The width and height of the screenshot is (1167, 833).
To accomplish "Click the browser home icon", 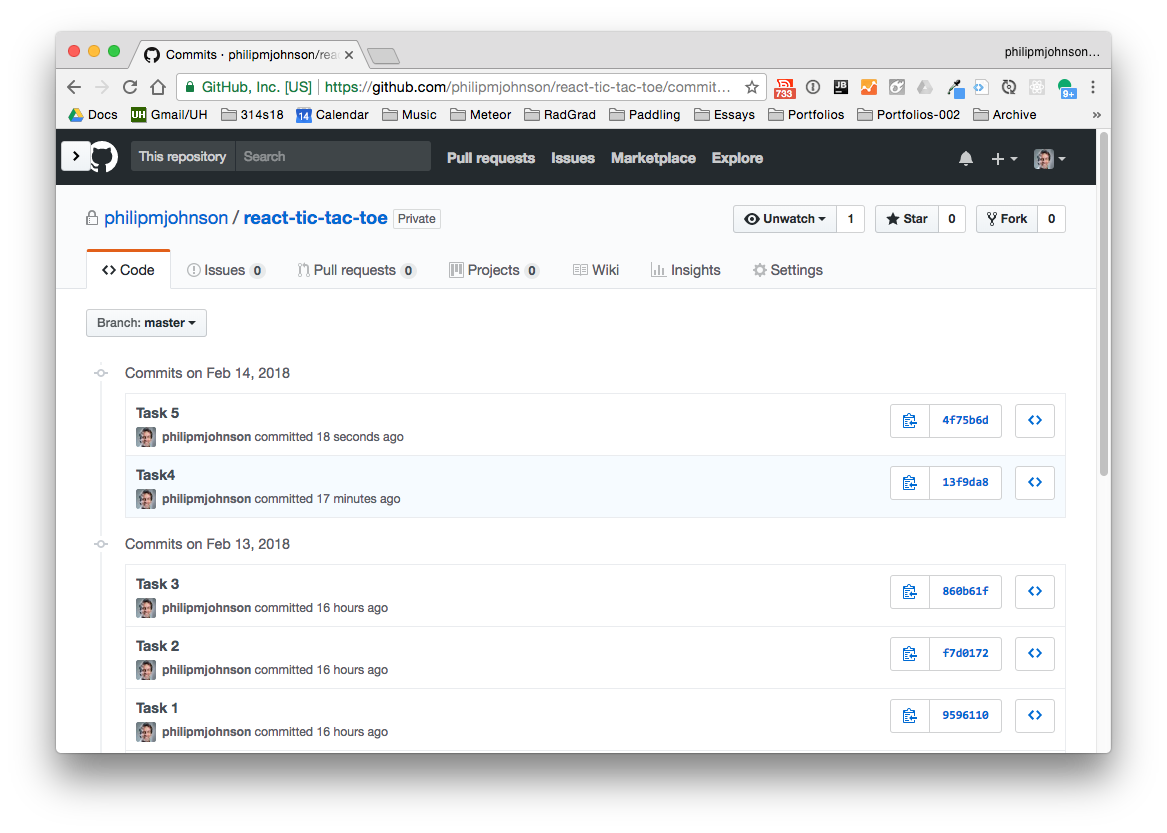I will (158, 87).
